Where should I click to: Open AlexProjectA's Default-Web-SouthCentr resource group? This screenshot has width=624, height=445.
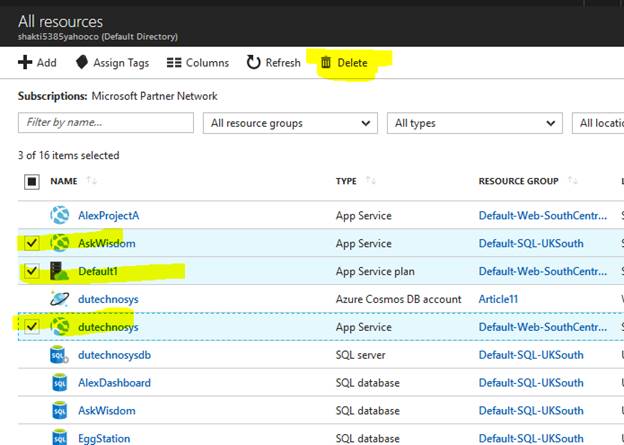click(x=543, y=215)
